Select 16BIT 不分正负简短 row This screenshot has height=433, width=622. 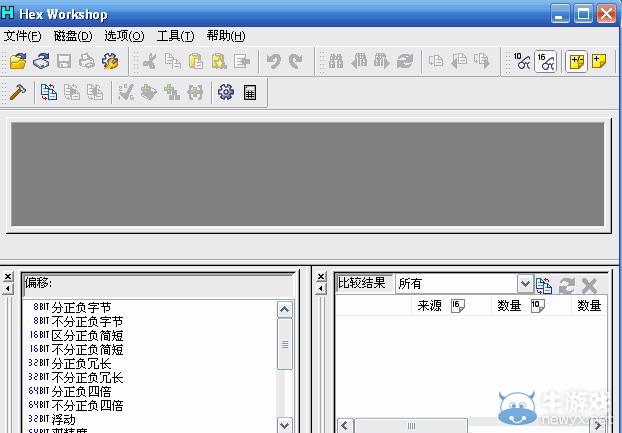tap(150, 350)
